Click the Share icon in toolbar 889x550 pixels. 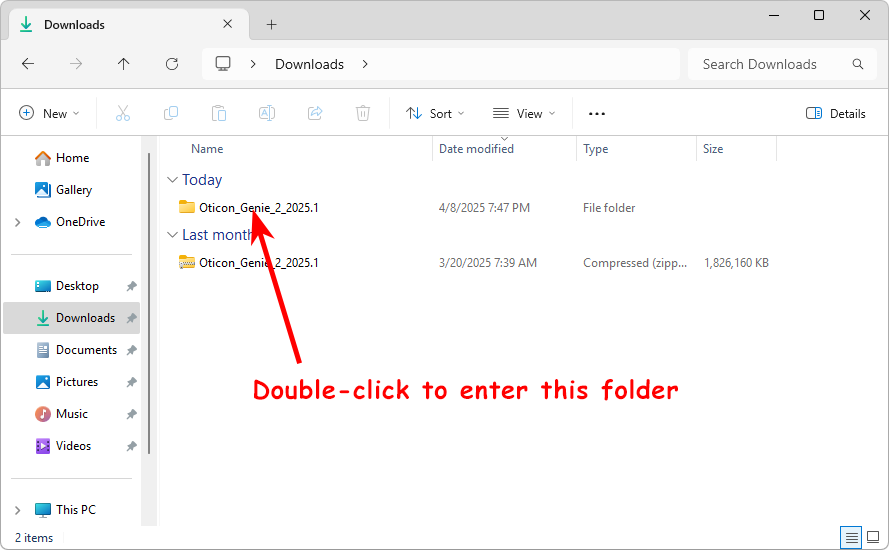point(315,114)
